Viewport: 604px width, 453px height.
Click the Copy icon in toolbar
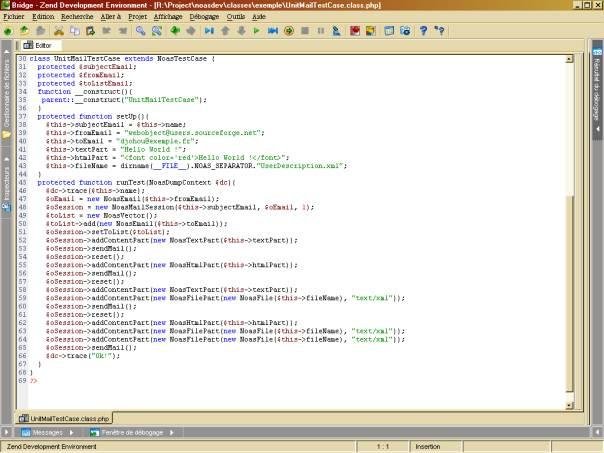pos(74,31)
